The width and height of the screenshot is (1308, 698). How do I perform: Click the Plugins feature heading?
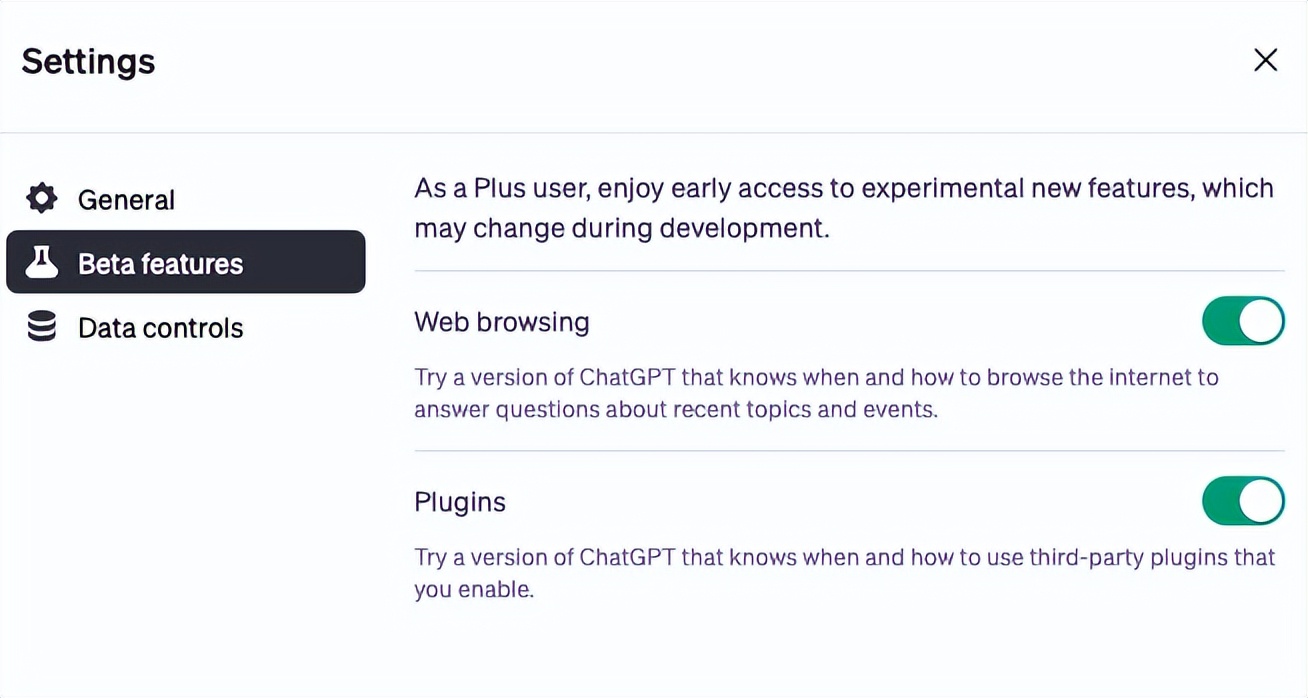pyautogui.click(x=460, y=501)
